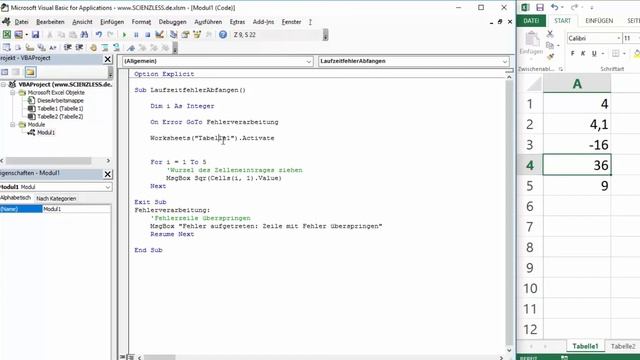Image resolution: width=640 pixels, height=360 pixels.
Task: Toggle underline (U) in the Excel ribbon
Action: coord(594,53)
